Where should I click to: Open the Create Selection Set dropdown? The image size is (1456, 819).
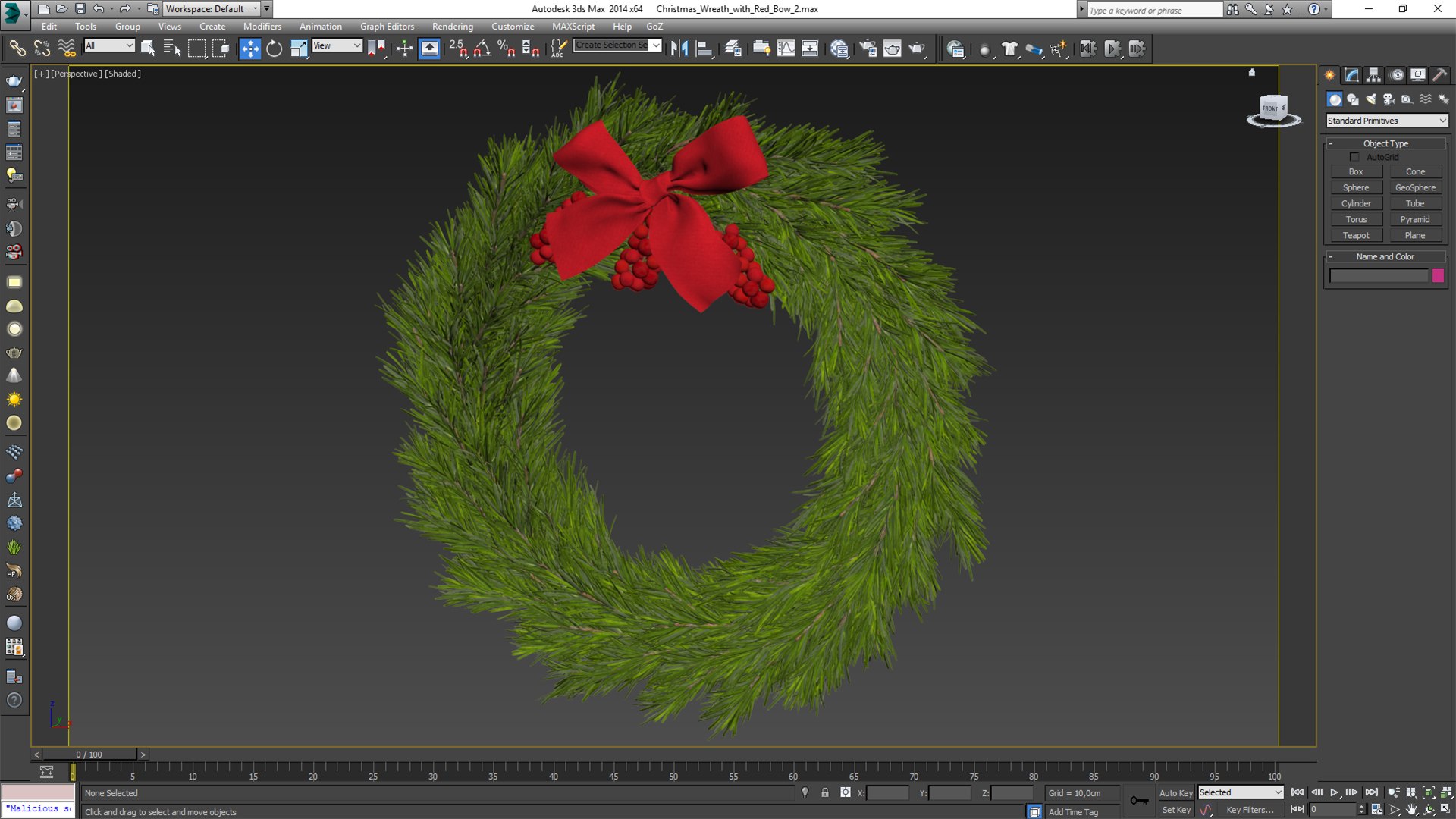[617, 45]
